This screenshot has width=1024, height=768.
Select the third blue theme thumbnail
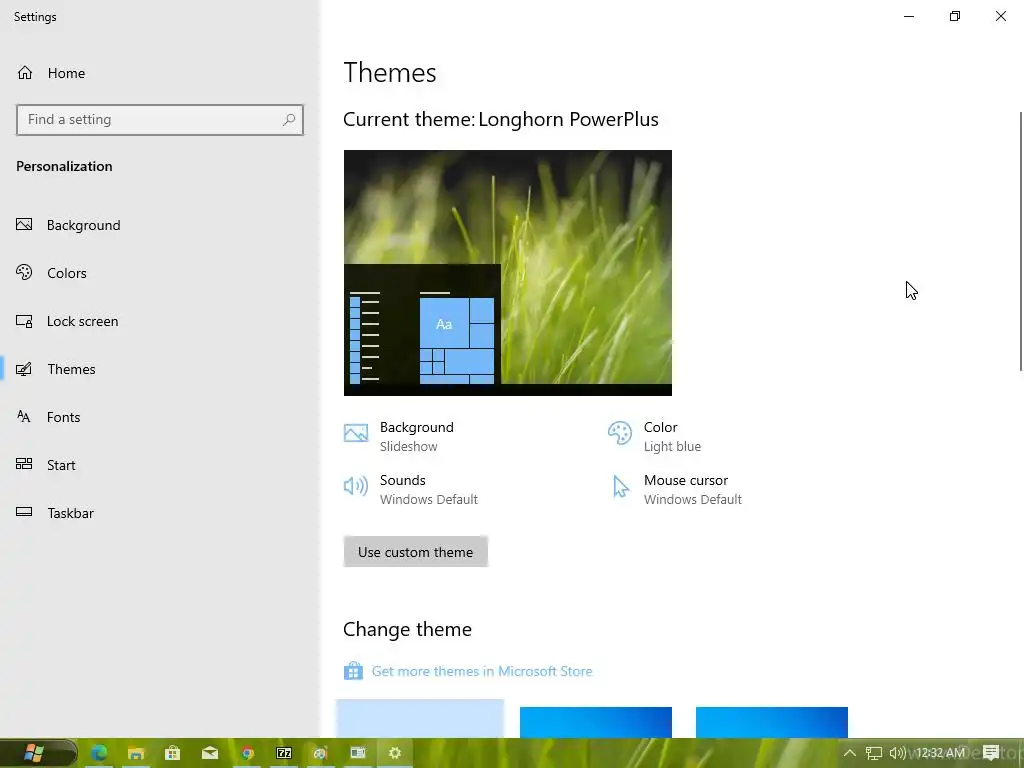click(772, 722)
